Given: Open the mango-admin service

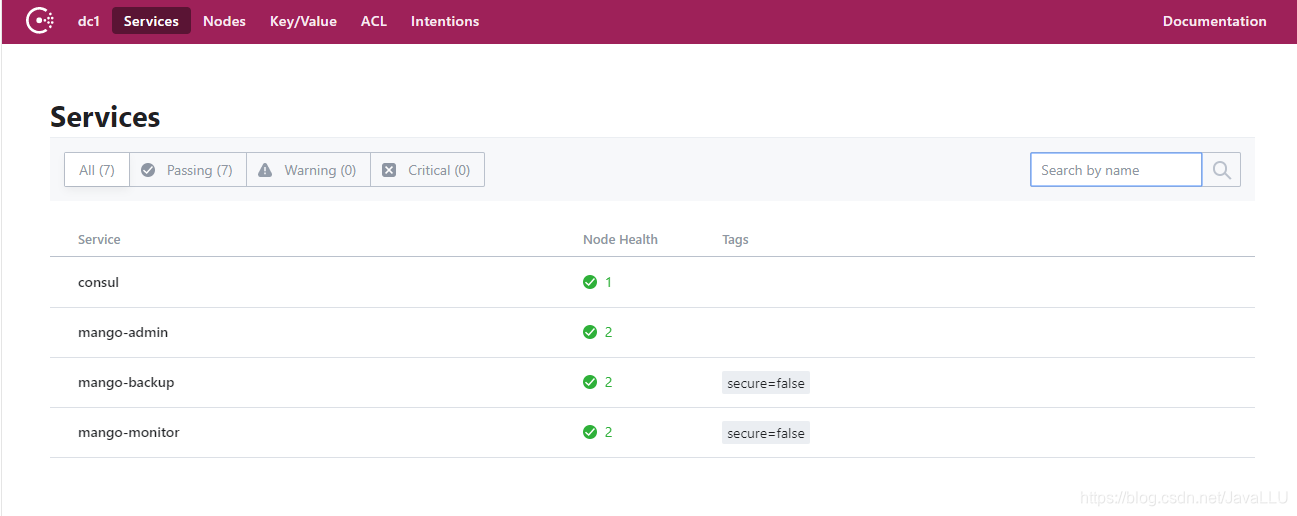Looking at the screenshot, I should coord(123,332).
